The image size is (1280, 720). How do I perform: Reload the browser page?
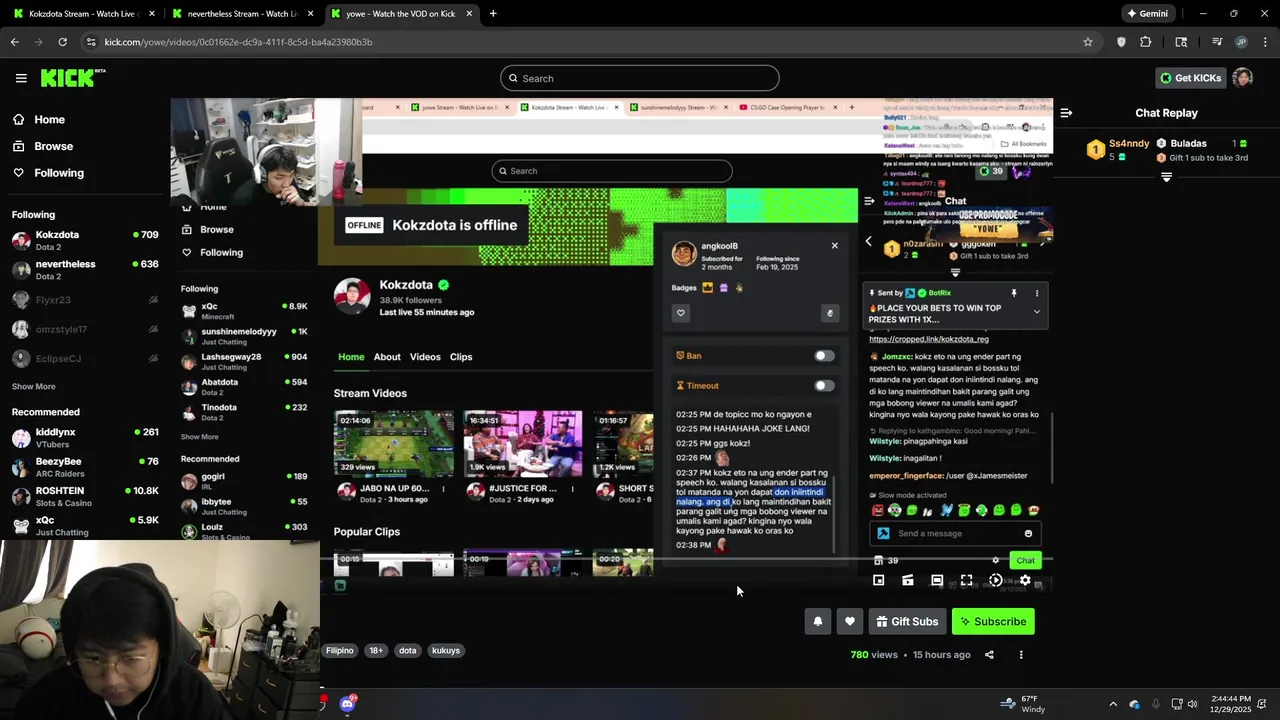coord(62,42)
